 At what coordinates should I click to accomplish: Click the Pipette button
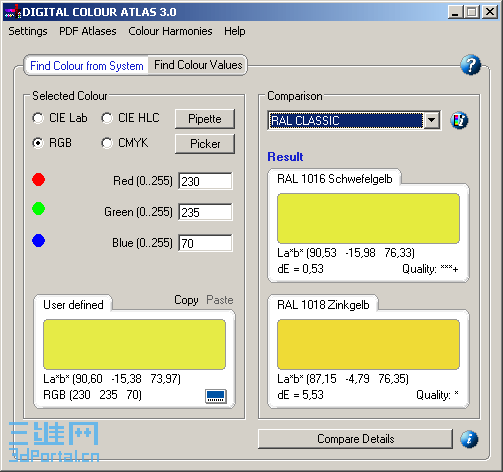[x=205, y=119]
